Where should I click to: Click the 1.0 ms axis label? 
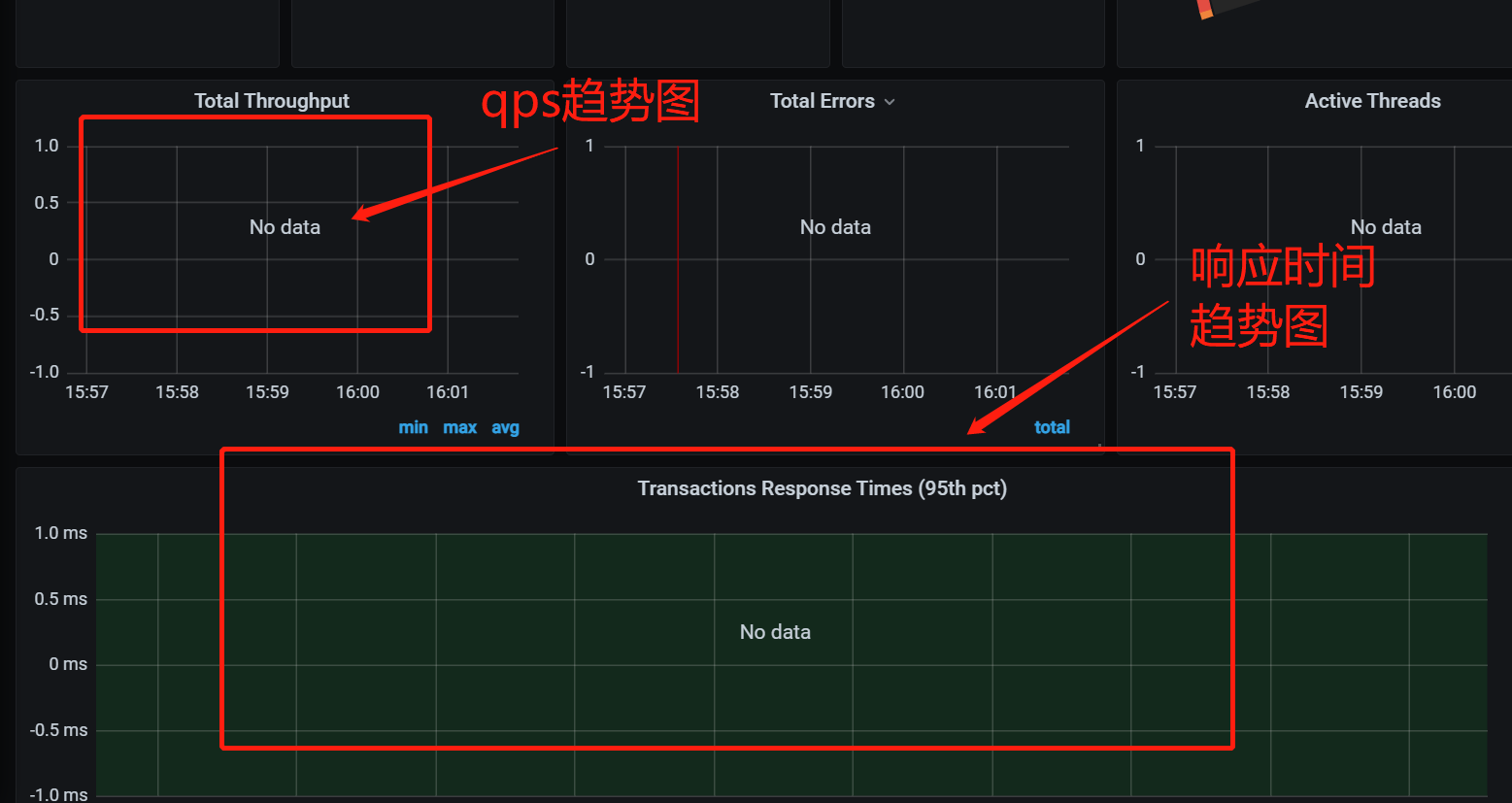(x=61, y=533)
